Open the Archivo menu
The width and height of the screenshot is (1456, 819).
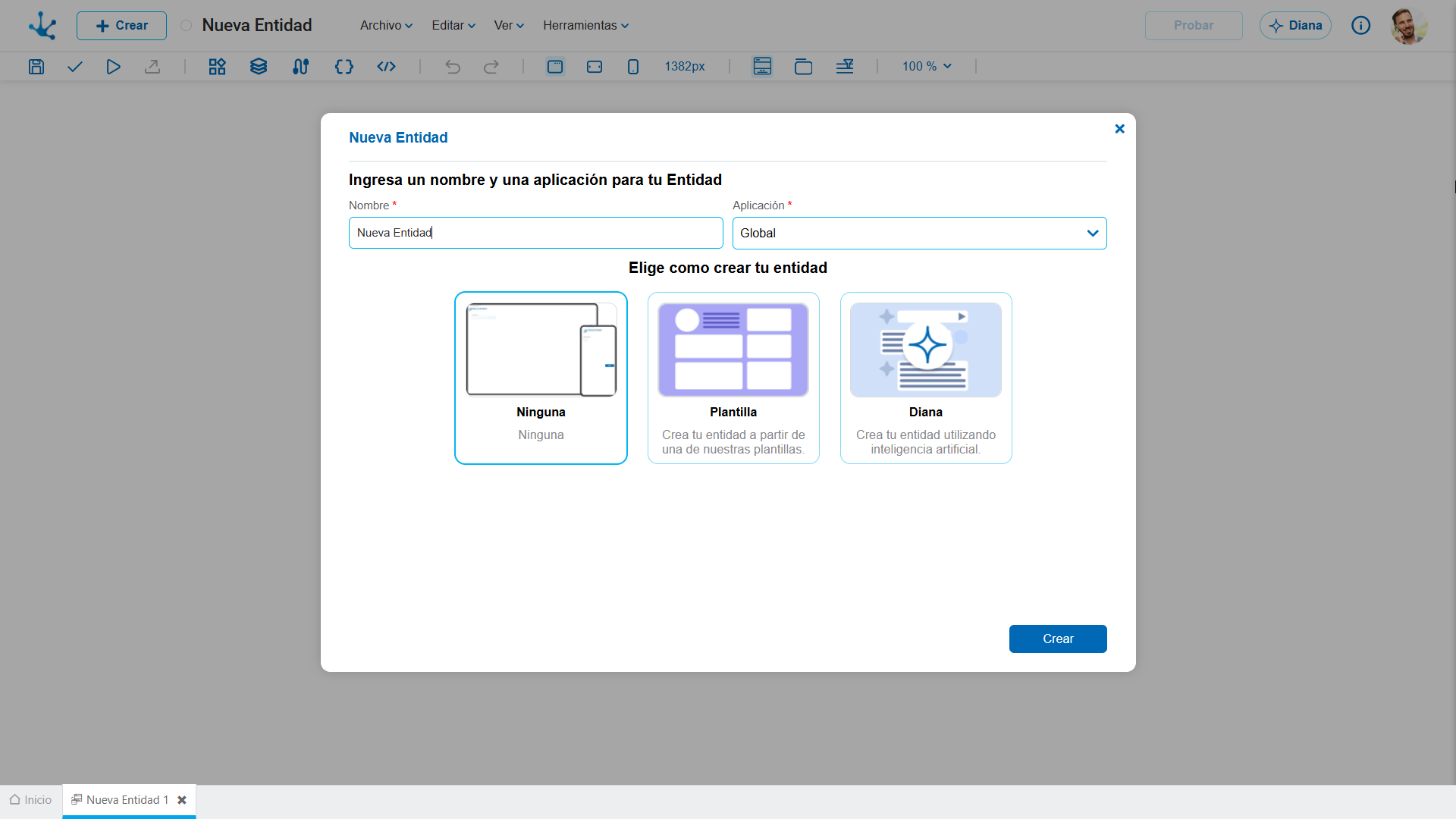pyautogui.click(x=386, y=26)
